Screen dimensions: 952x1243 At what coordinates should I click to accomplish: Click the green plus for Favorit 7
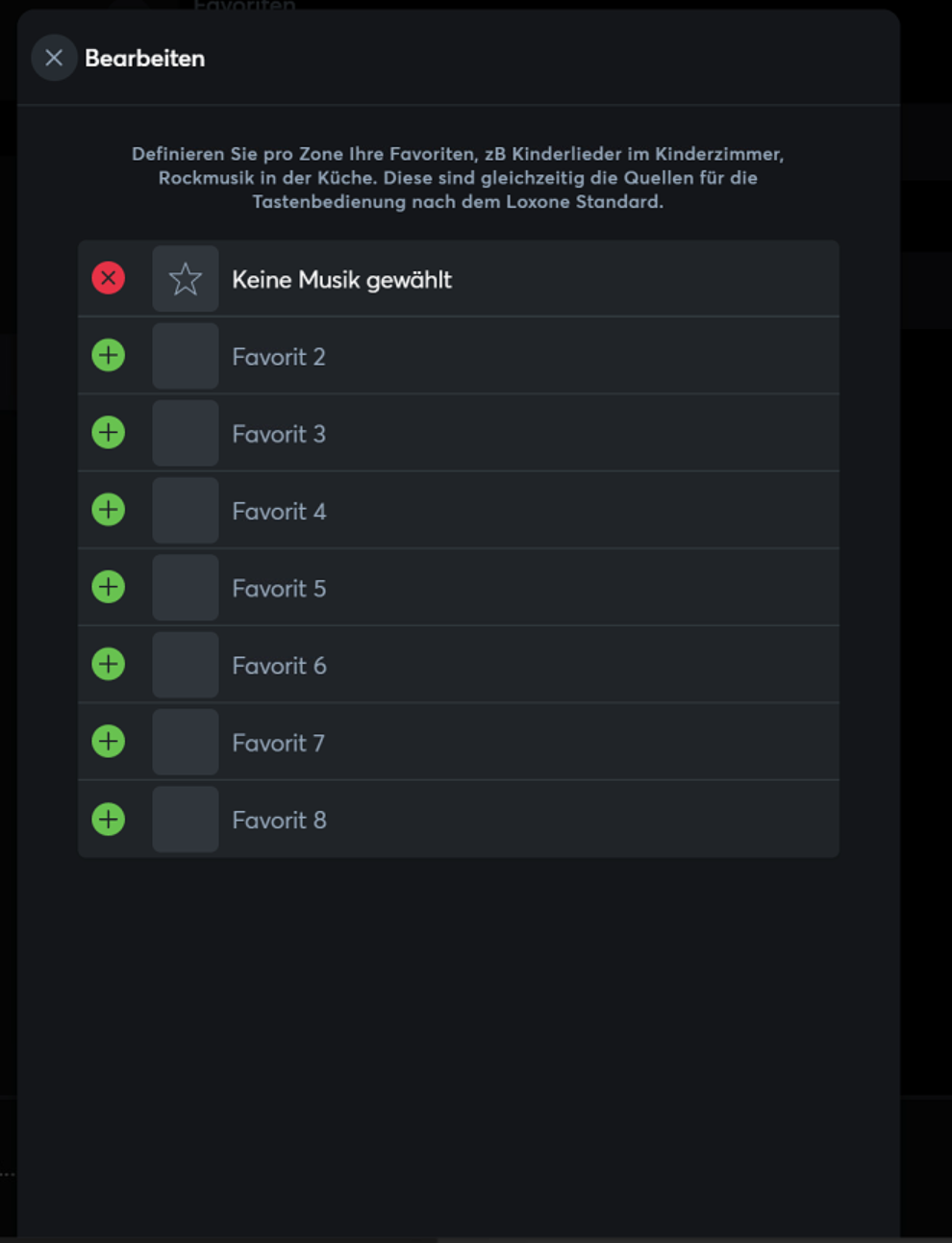click(109, 741)
